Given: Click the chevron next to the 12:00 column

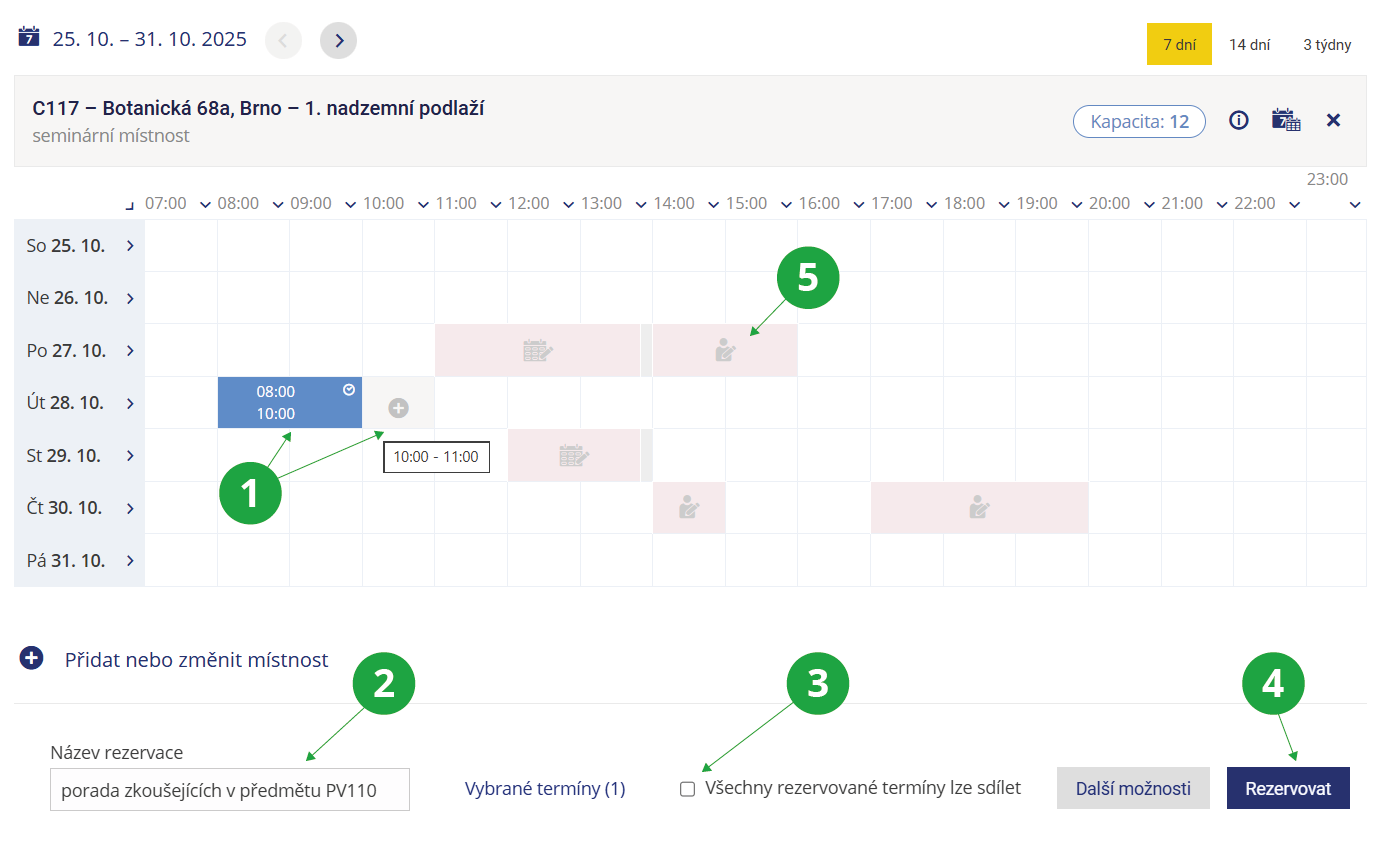Looking at the screenshot, I should [x=568, y=205].
